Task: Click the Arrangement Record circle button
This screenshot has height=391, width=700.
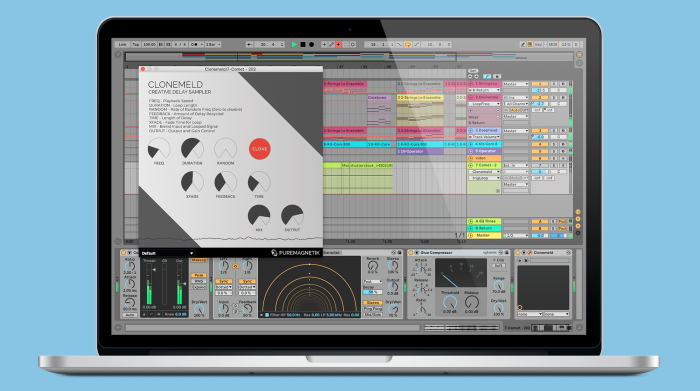Action: pos(312,45)
